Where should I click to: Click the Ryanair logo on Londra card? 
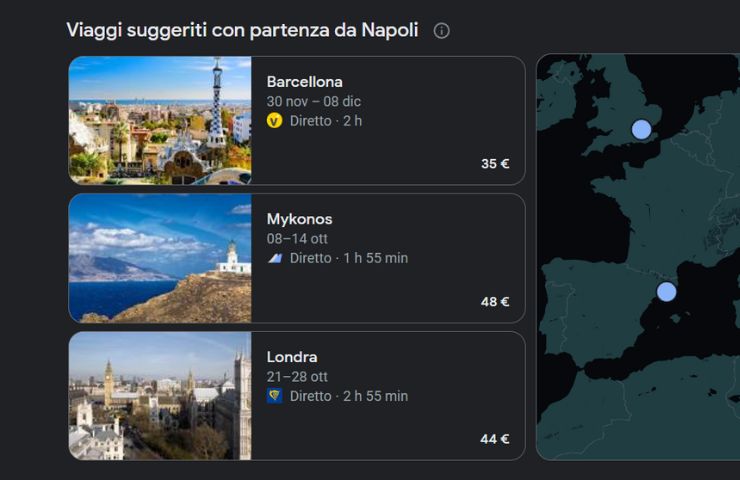coord(275,396)
